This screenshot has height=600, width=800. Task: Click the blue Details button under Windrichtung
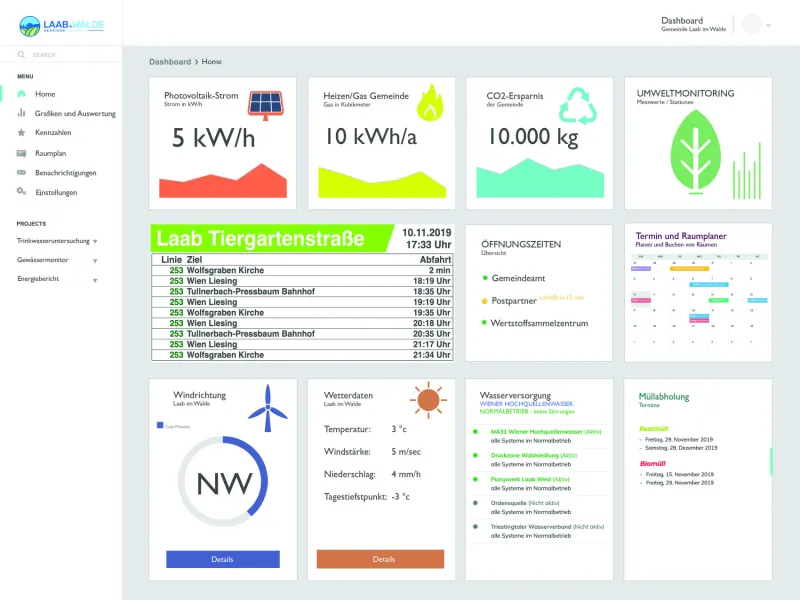point(222,559)
